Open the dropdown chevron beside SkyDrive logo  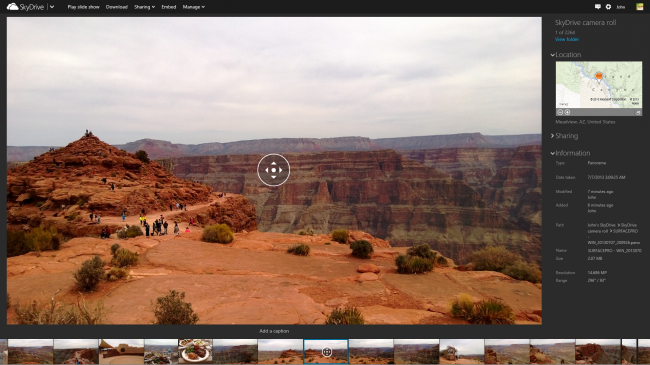pyautogui.click(x=52, y=7)
